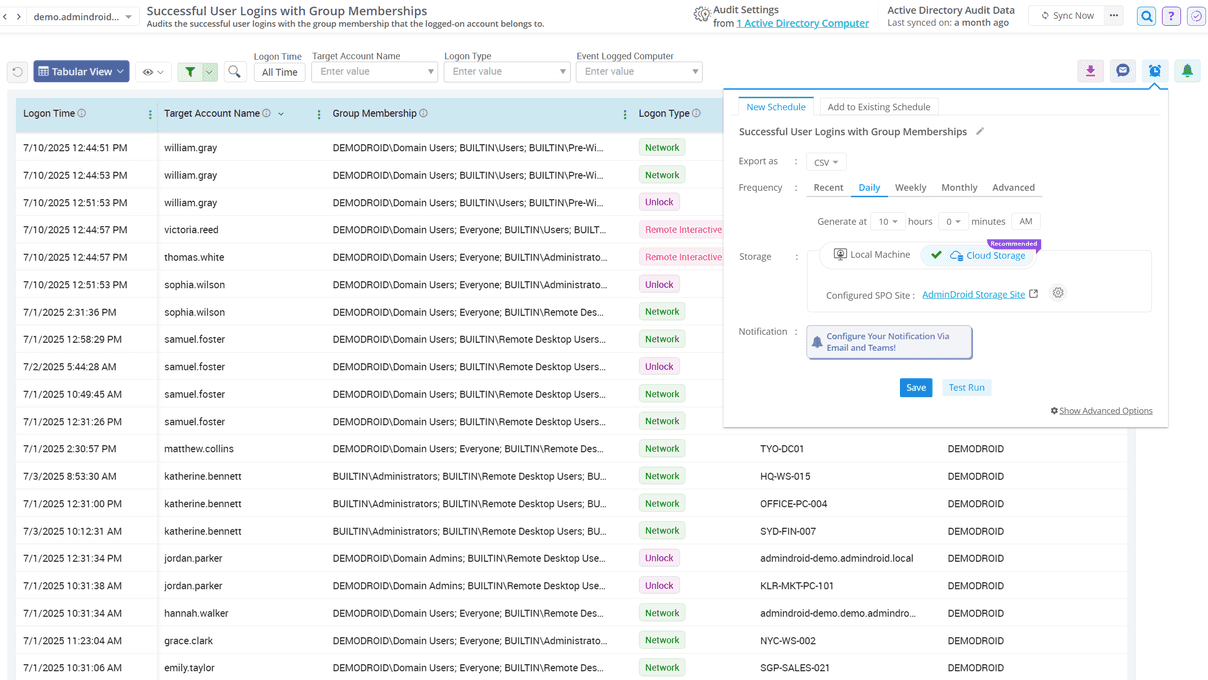This screenshot has height=680, width=1208.
Task: Click the alarm clock schedule icon
Action: coord(1155,71)
